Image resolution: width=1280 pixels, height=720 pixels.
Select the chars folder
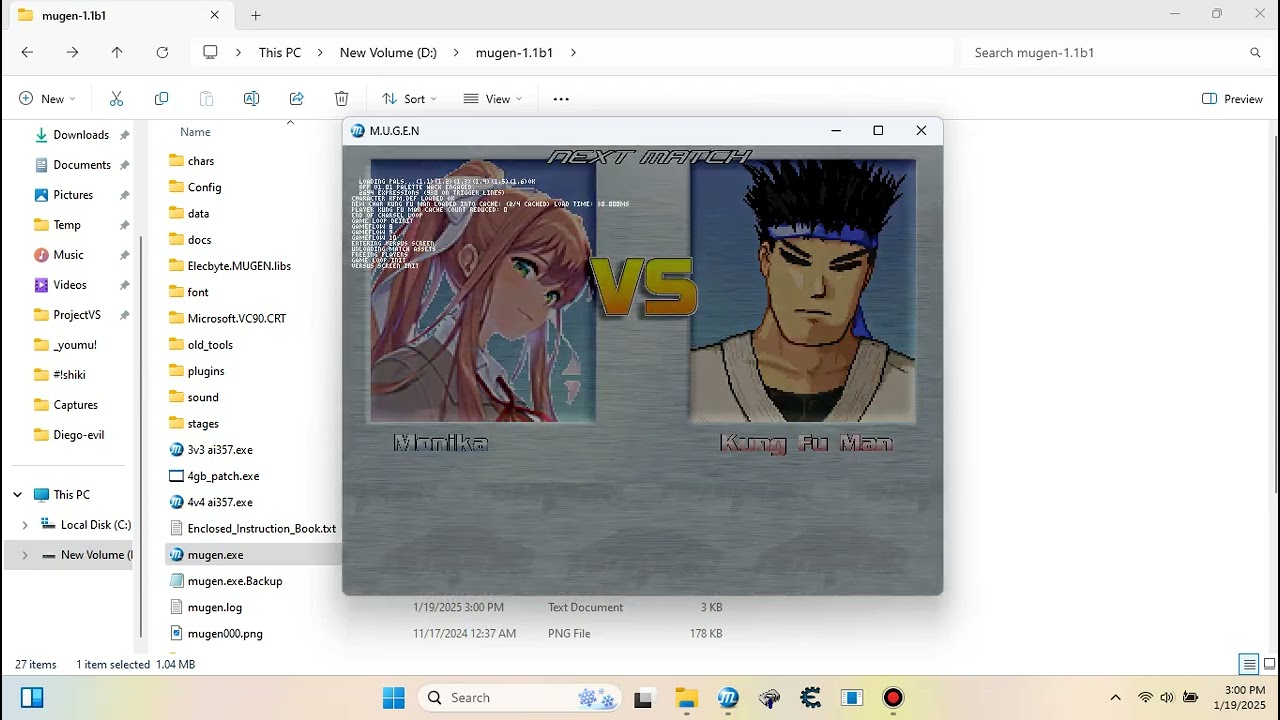(201, 161)
